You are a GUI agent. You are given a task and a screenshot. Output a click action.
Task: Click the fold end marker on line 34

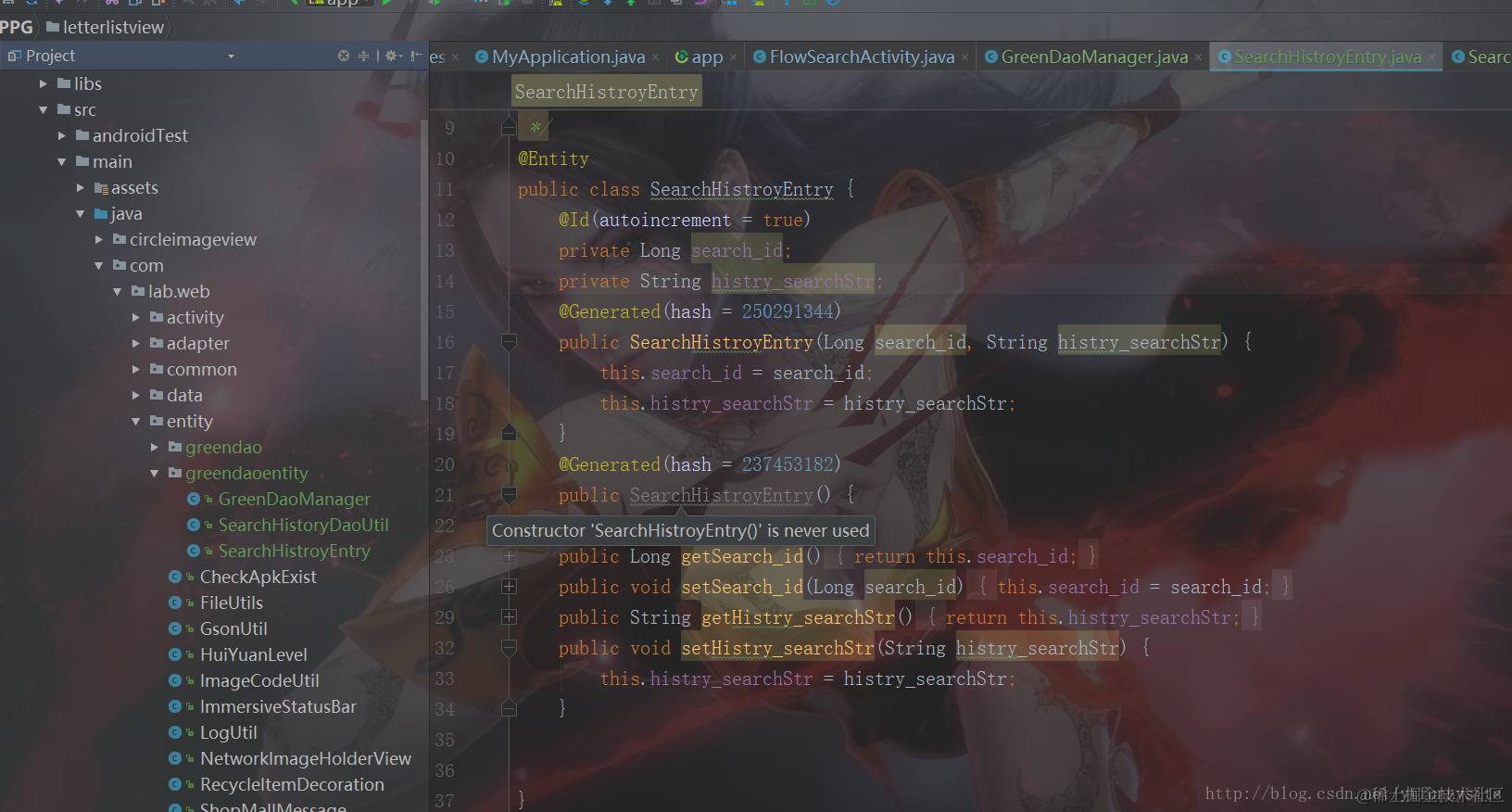509,709
